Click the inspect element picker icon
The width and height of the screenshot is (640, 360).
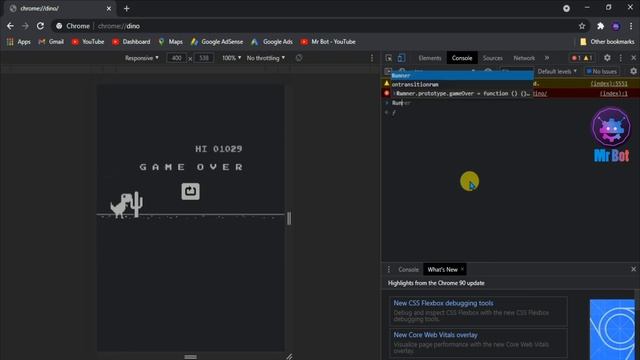coord(389,58)
